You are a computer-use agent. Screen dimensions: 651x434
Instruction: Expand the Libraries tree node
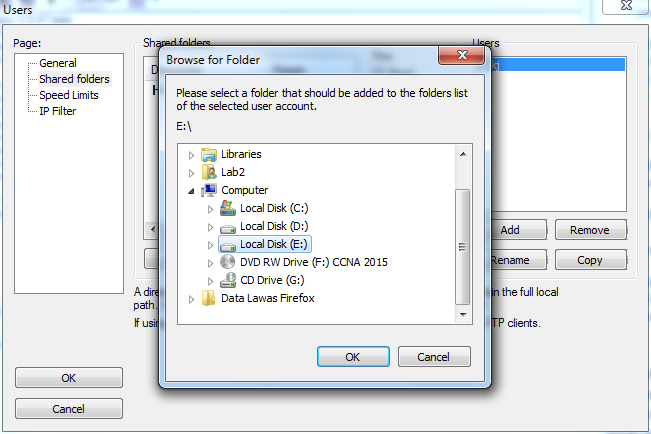click(x=191, y=155)
